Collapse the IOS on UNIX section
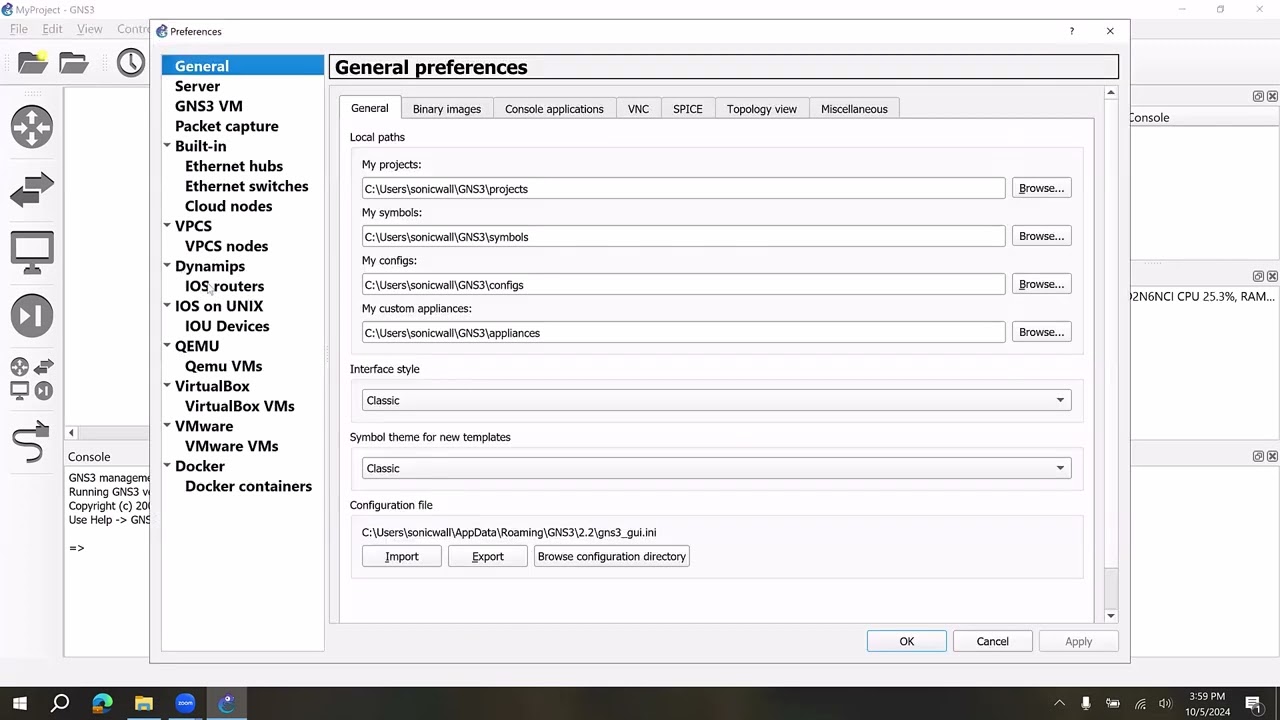The image size is (1280, 720). point(167,306)
